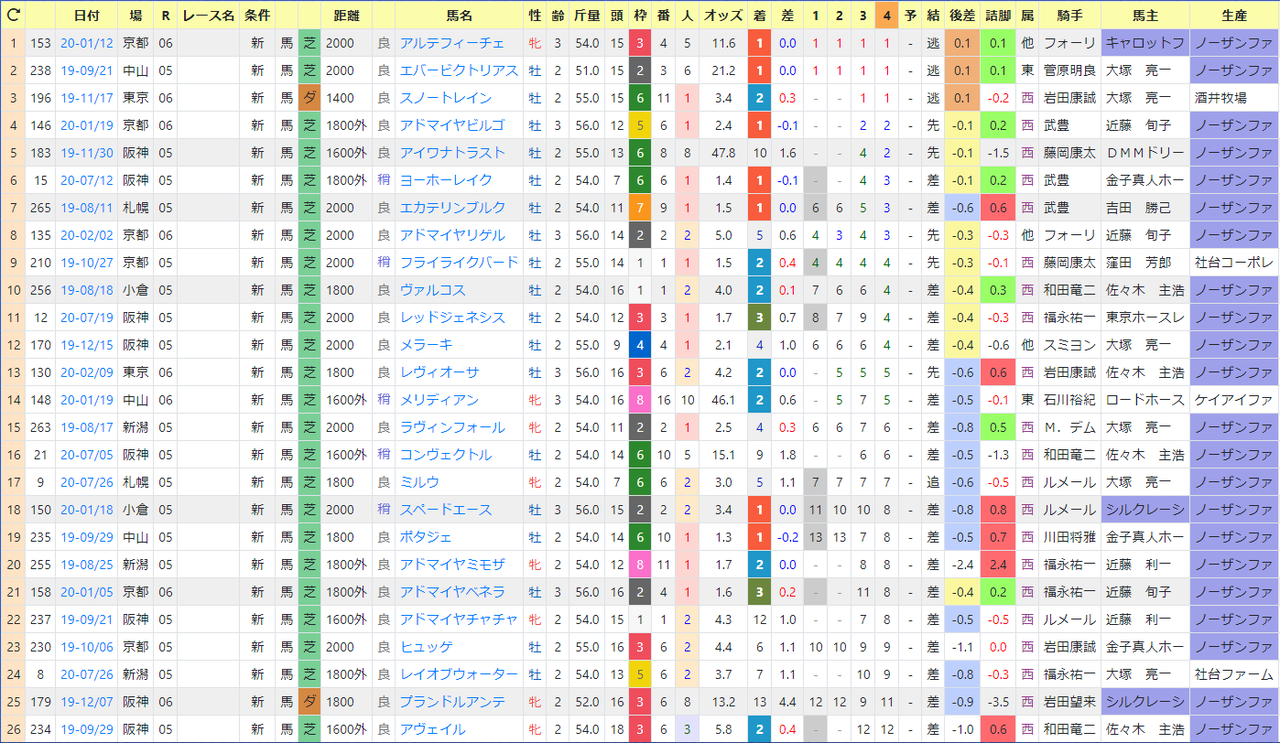This screenshot has height=743, width=1280.
Task: Sort by the 詰脚 column header
Action: pyautogui.click(x=998, y=16)
